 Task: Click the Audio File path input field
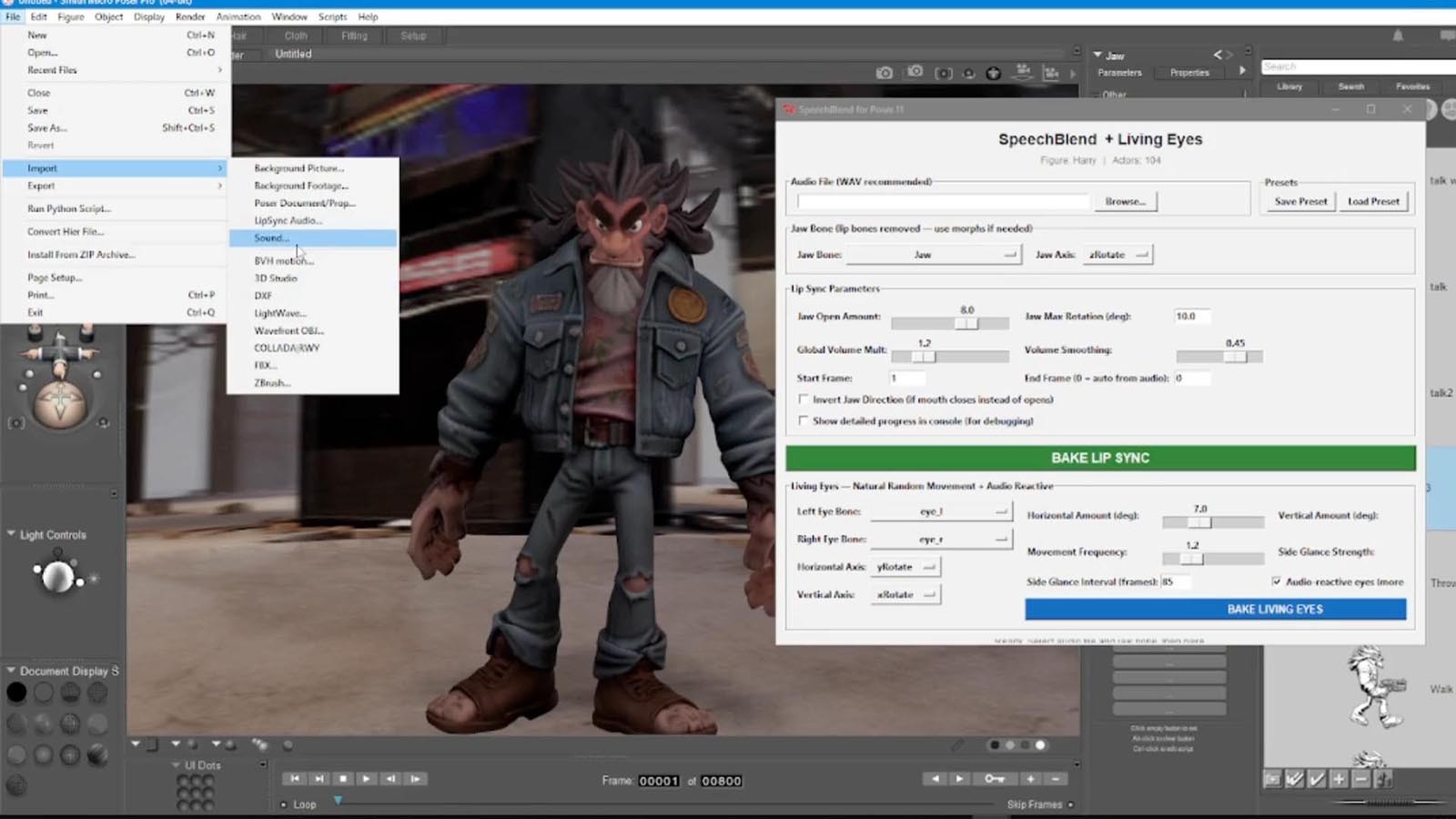pos(944,201)
